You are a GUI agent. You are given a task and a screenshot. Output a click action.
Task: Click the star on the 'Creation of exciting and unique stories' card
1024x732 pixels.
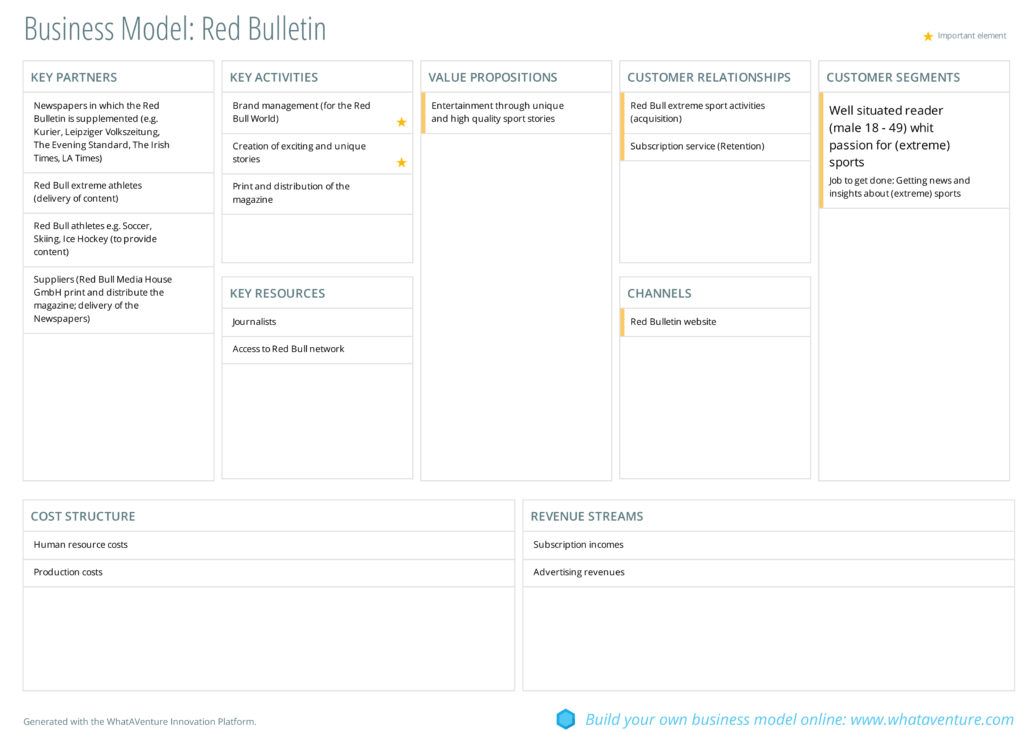402,163
